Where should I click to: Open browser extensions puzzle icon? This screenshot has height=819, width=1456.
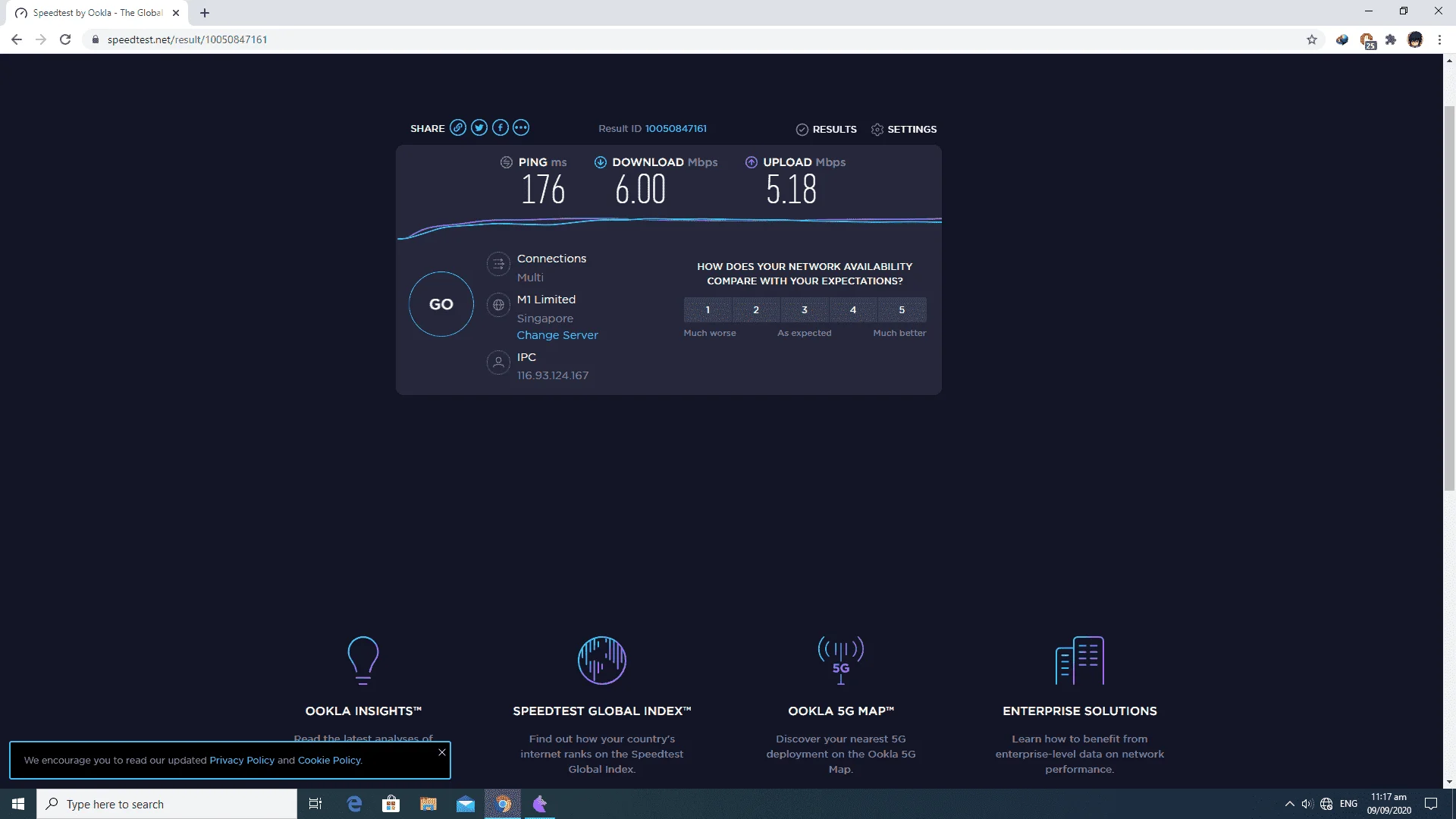point(1391,39)
